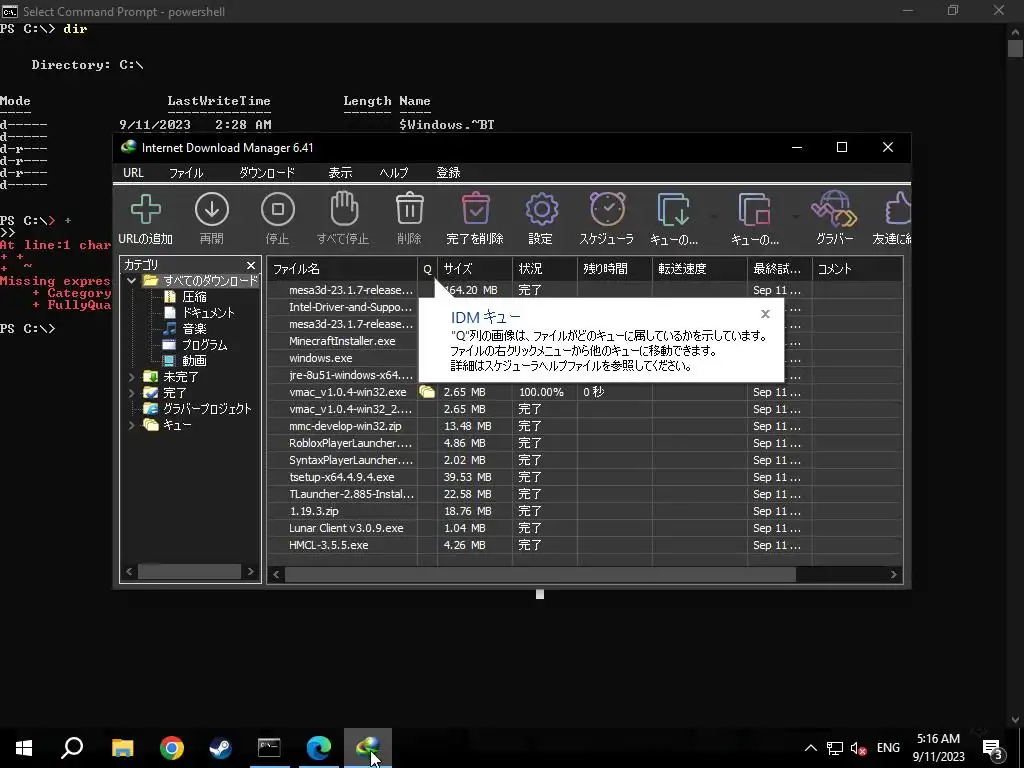Screen dimensions: 1024x768
Task: Click the すべて停止 (Stop All) hand icon
Action: 344,208
